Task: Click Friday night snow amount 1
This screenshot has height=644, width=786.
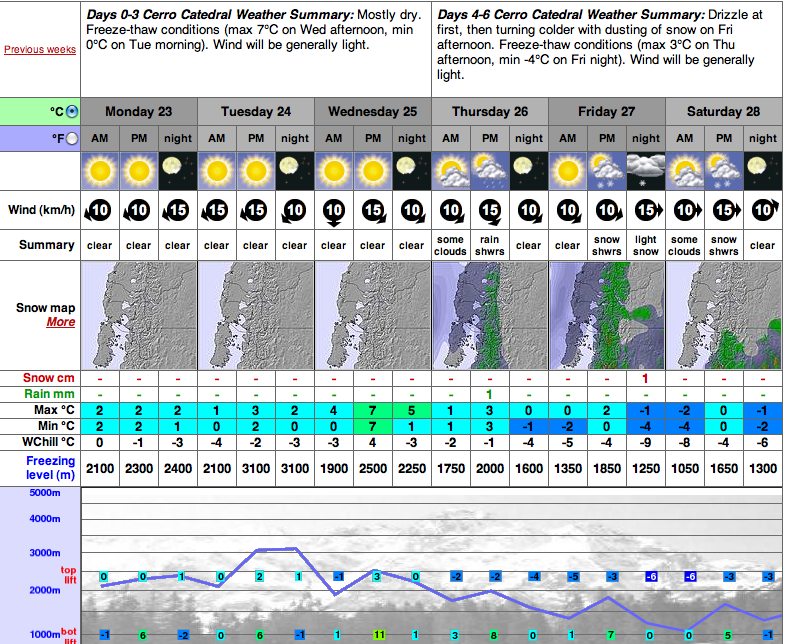Action: pos(646,378)
